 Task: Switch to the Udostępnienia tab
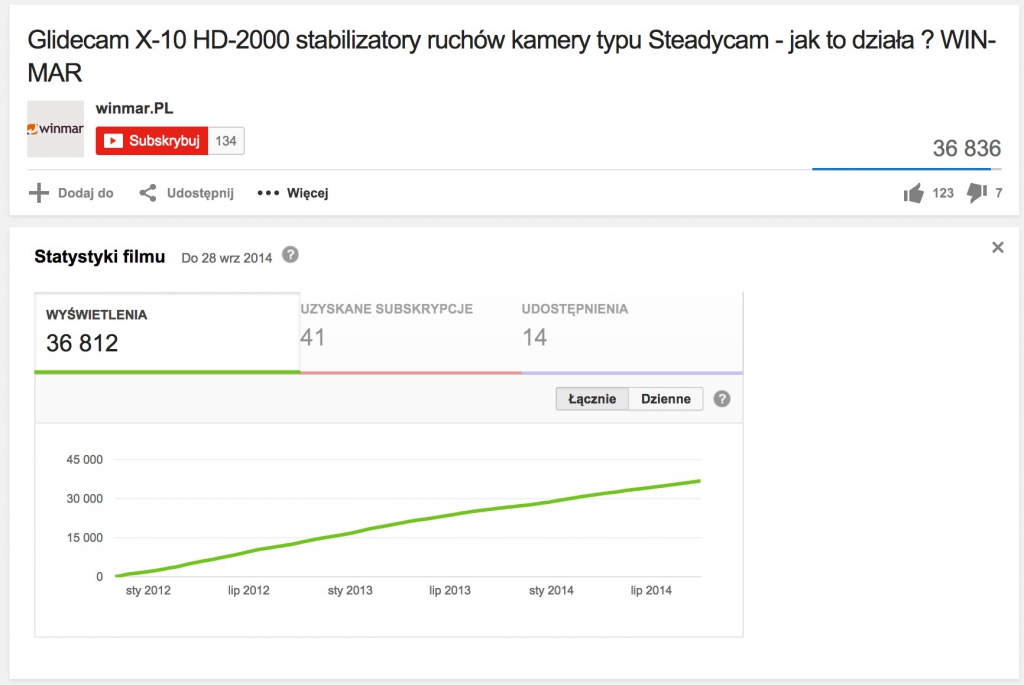point(632,330)
